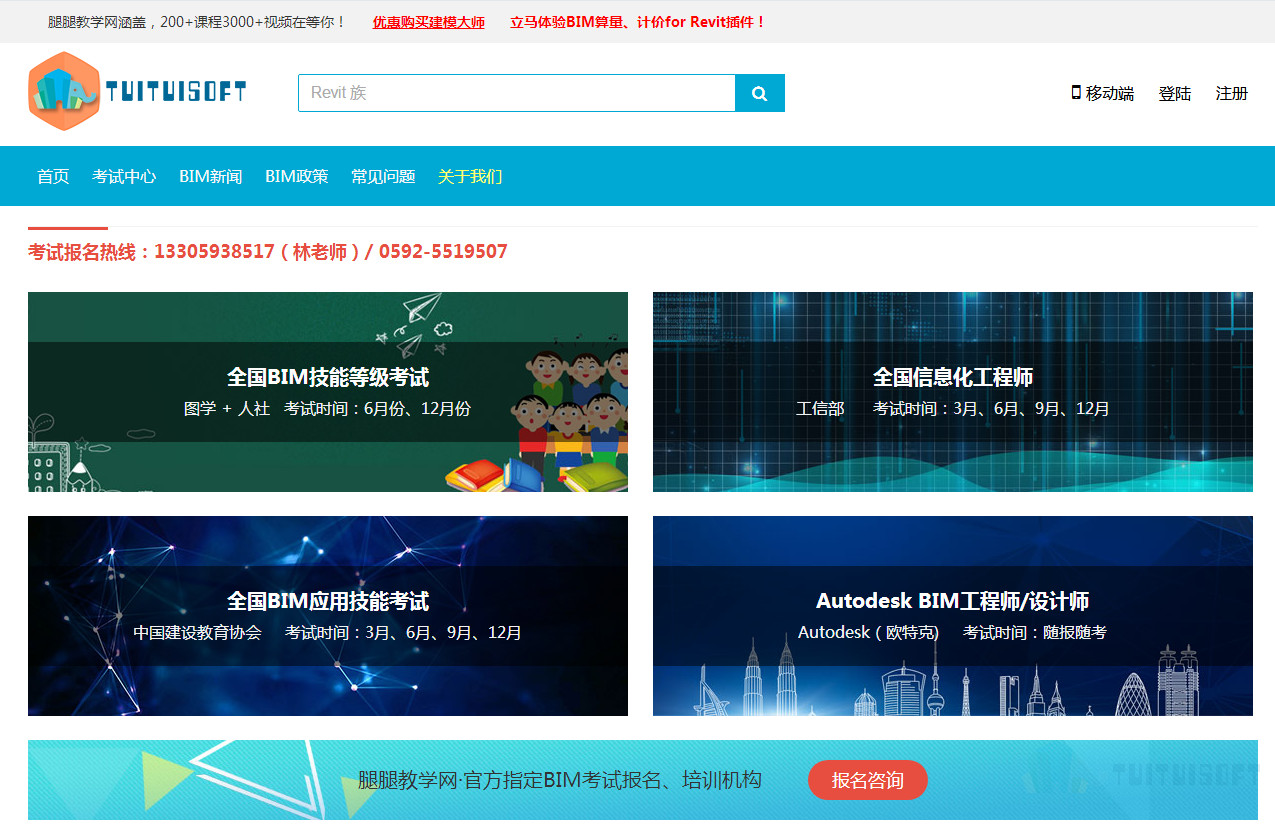Go to 首页 in navigation bar
Screen dimensions: 1275x825
pyautogui.click(x=53, y=176)
